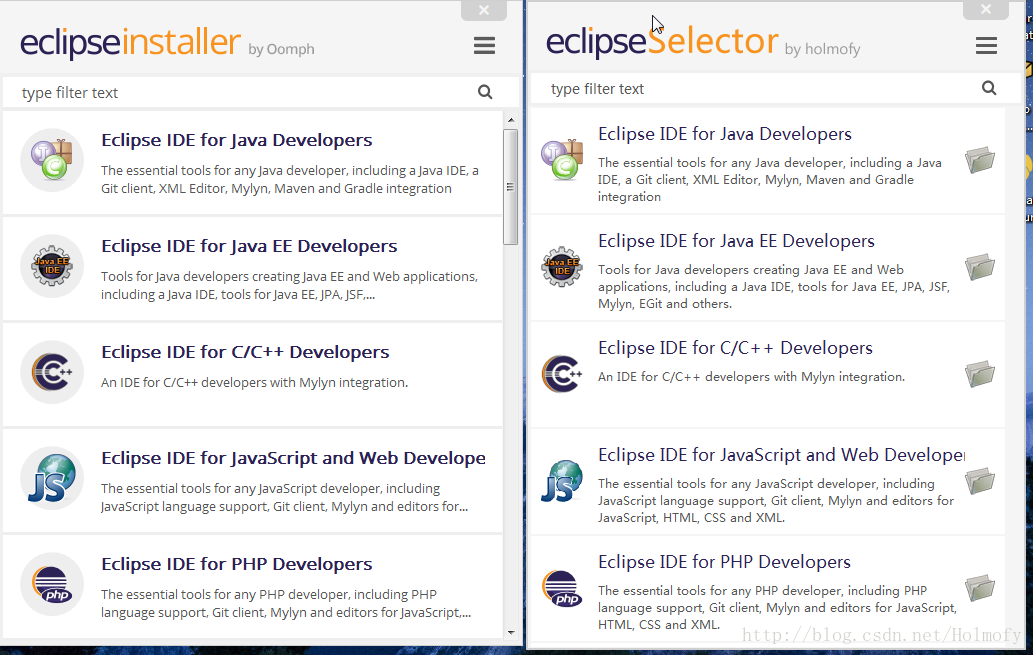Click the eclipseinstaller logo
The width and height of the screenshot is (1033, 655).
tap(130, 43)
